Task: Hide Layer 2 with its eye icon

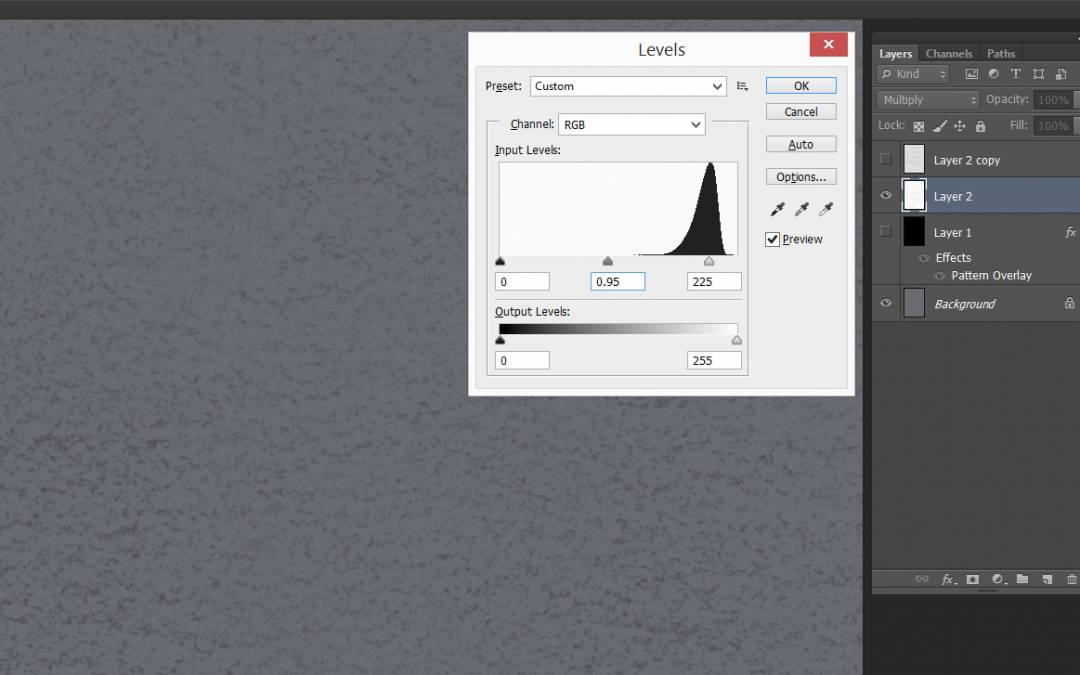Action: [x=885, y=196]
